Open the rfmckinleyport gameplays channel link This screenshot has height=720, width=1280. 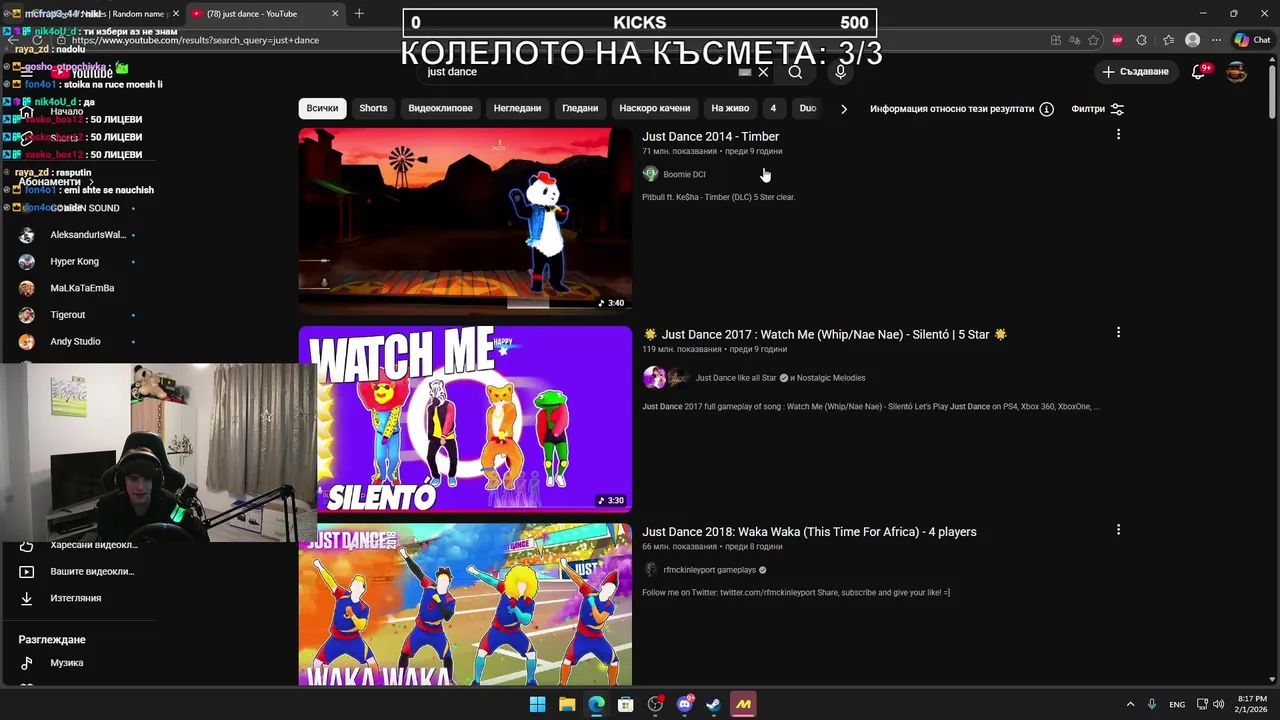[709, 570]
